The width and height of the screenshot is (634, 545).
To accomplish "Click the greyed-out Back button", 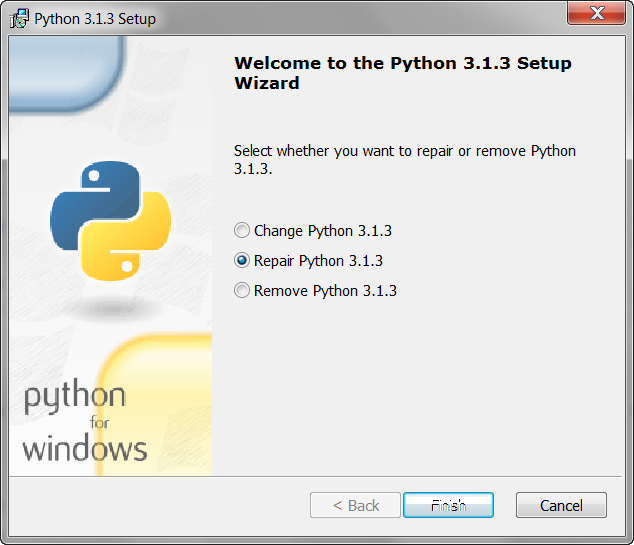I will (355, 505).
